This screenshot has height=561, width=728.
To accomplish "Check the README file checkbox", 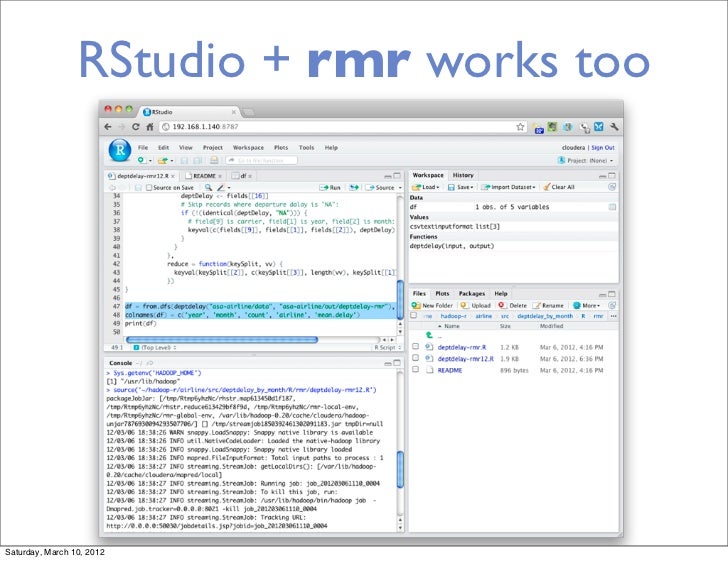I will point(416,370).
